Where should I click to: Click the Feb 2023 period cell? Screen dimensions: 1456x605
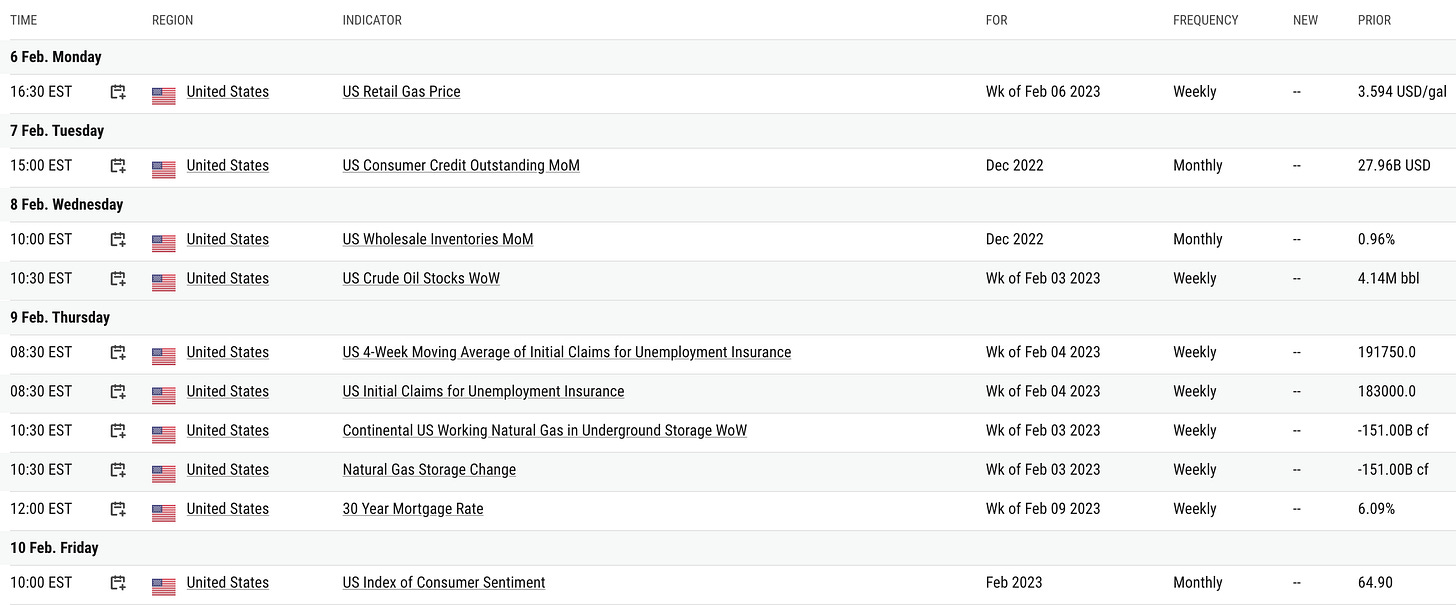[x=1014, y=583]
